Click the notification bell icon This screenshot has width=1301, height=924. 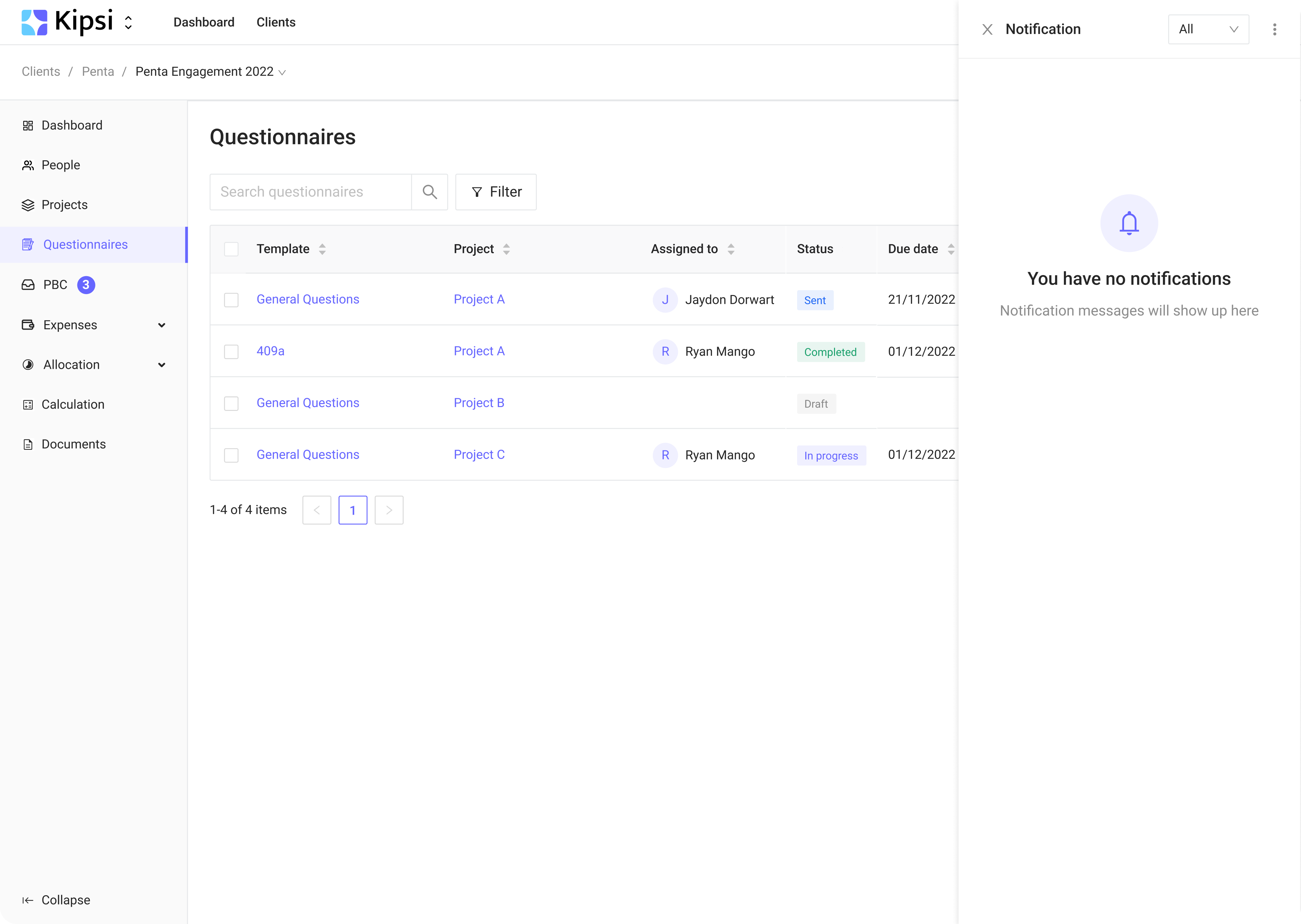click(1129, 223)
